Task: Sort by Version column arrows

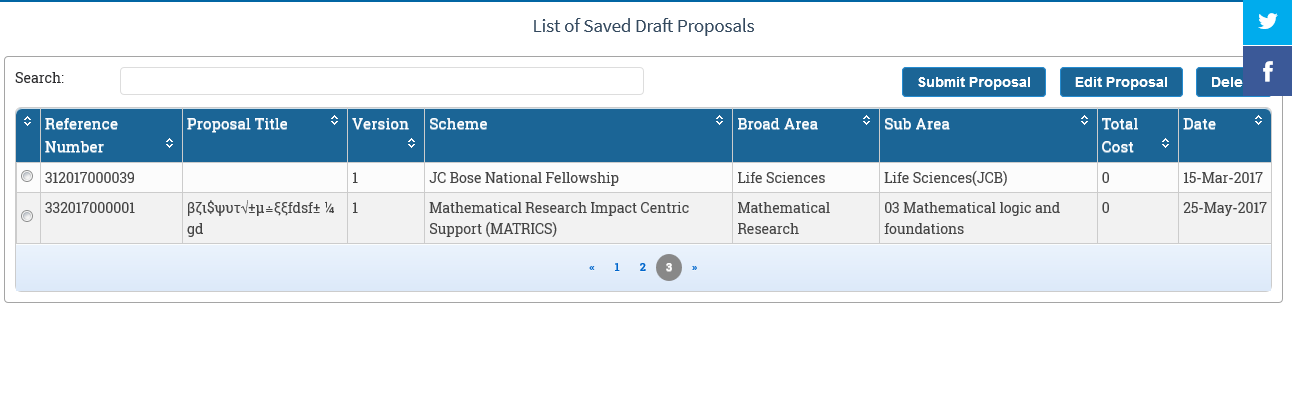Action: click(x=412, y=143)
